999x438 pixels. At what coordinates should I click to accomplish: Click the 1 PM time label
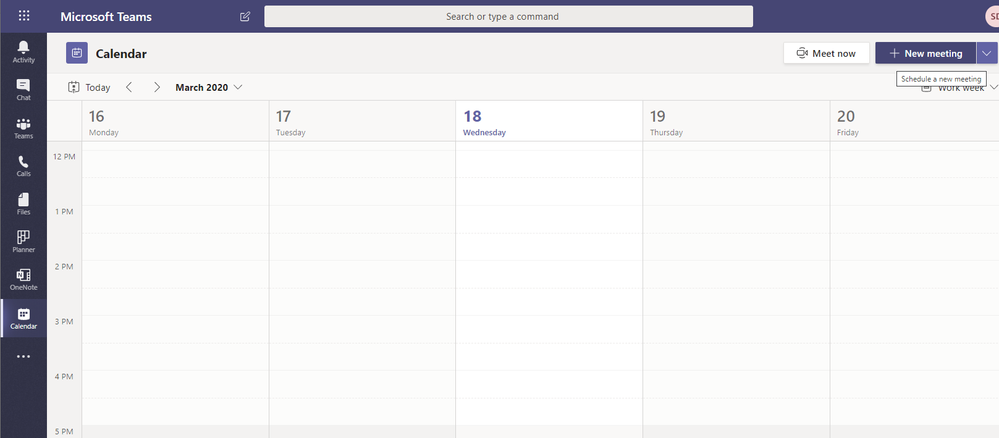click(63, 211)
